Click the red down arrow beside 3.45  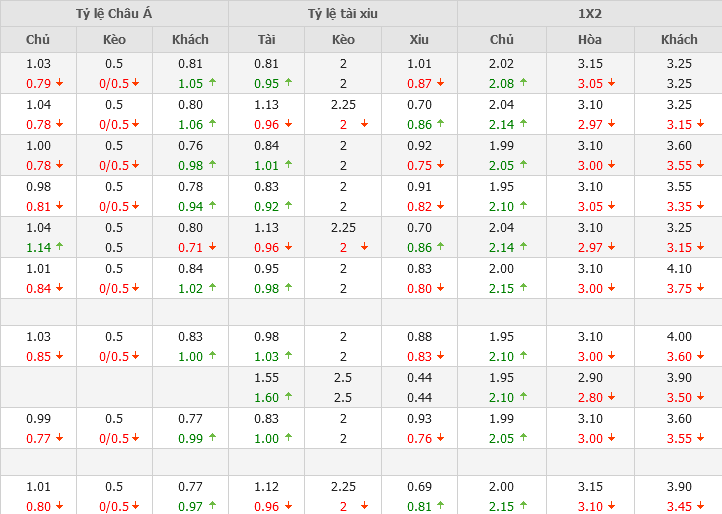[x=700, y=507]
